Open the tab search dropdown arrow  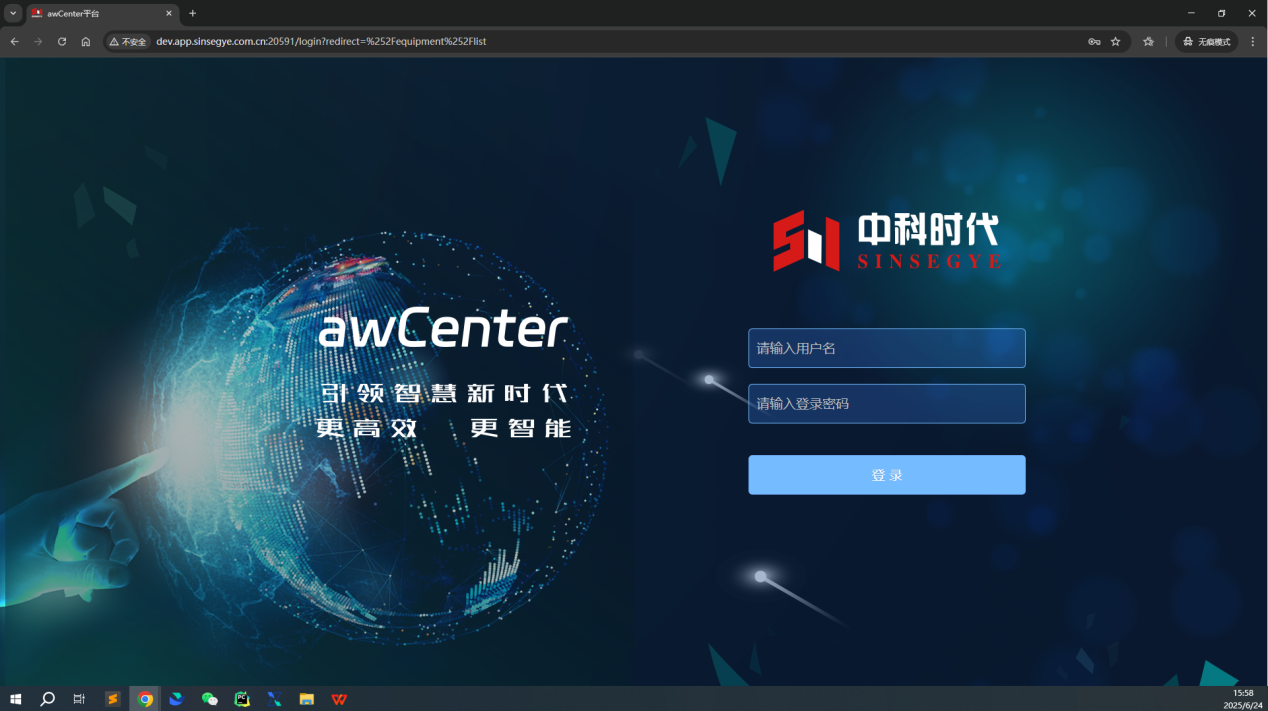tap(13, 13)
